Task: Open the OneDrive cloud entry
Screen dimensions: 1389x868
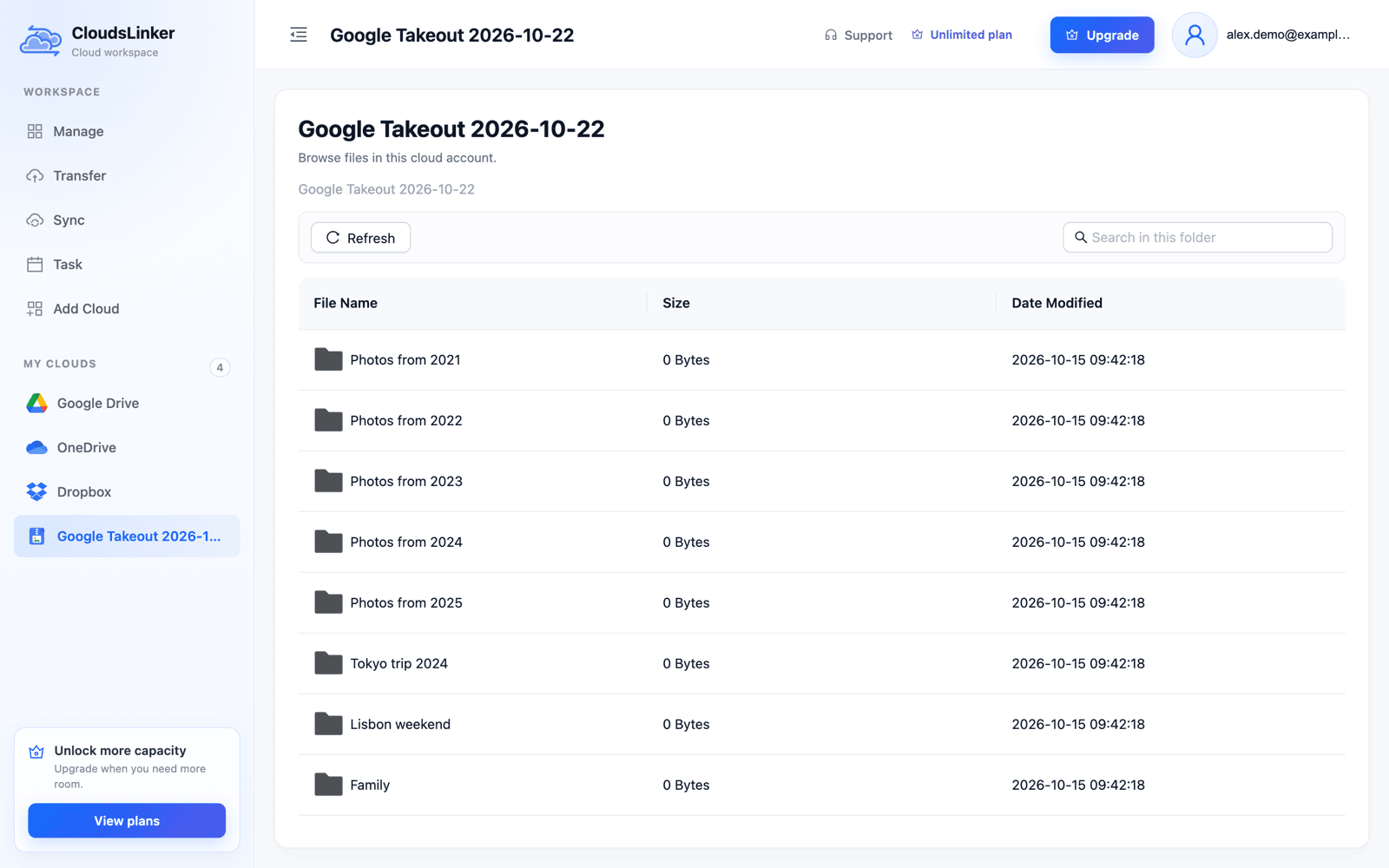Action: point(127,447)
